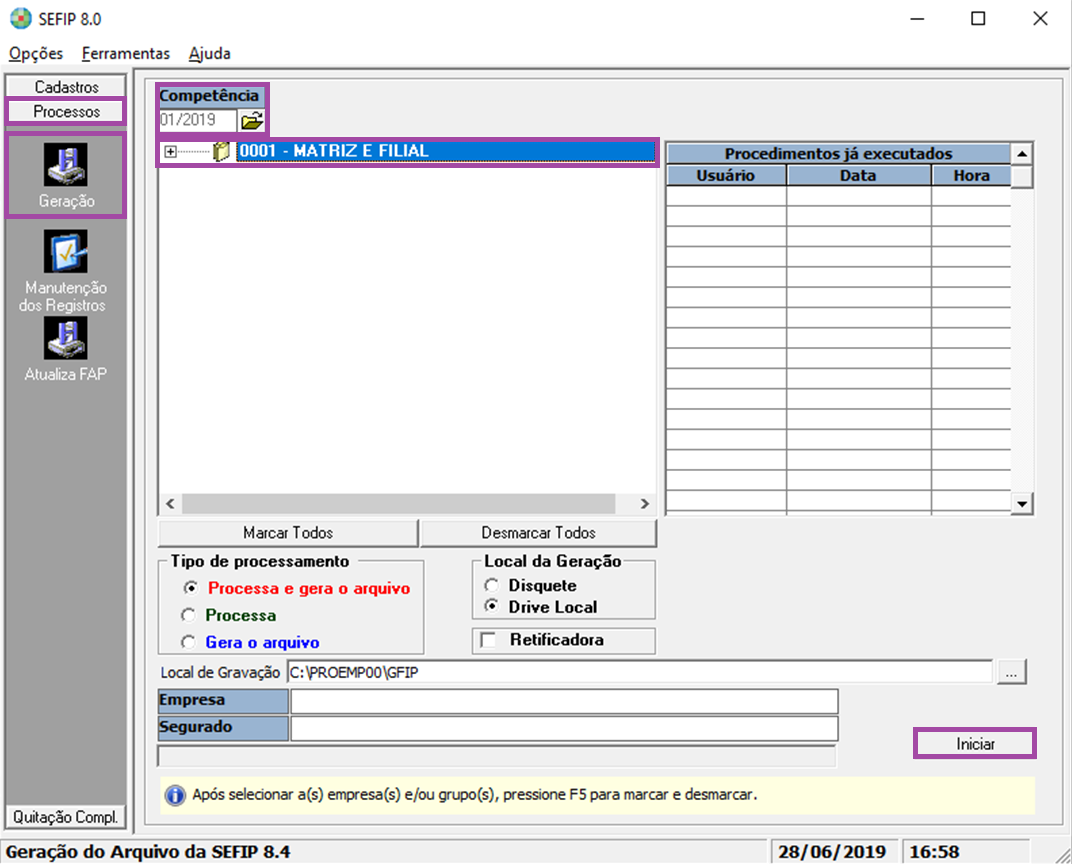Click the Segurado field
This screenshot has width=1072, height=864.
point(564,729)
